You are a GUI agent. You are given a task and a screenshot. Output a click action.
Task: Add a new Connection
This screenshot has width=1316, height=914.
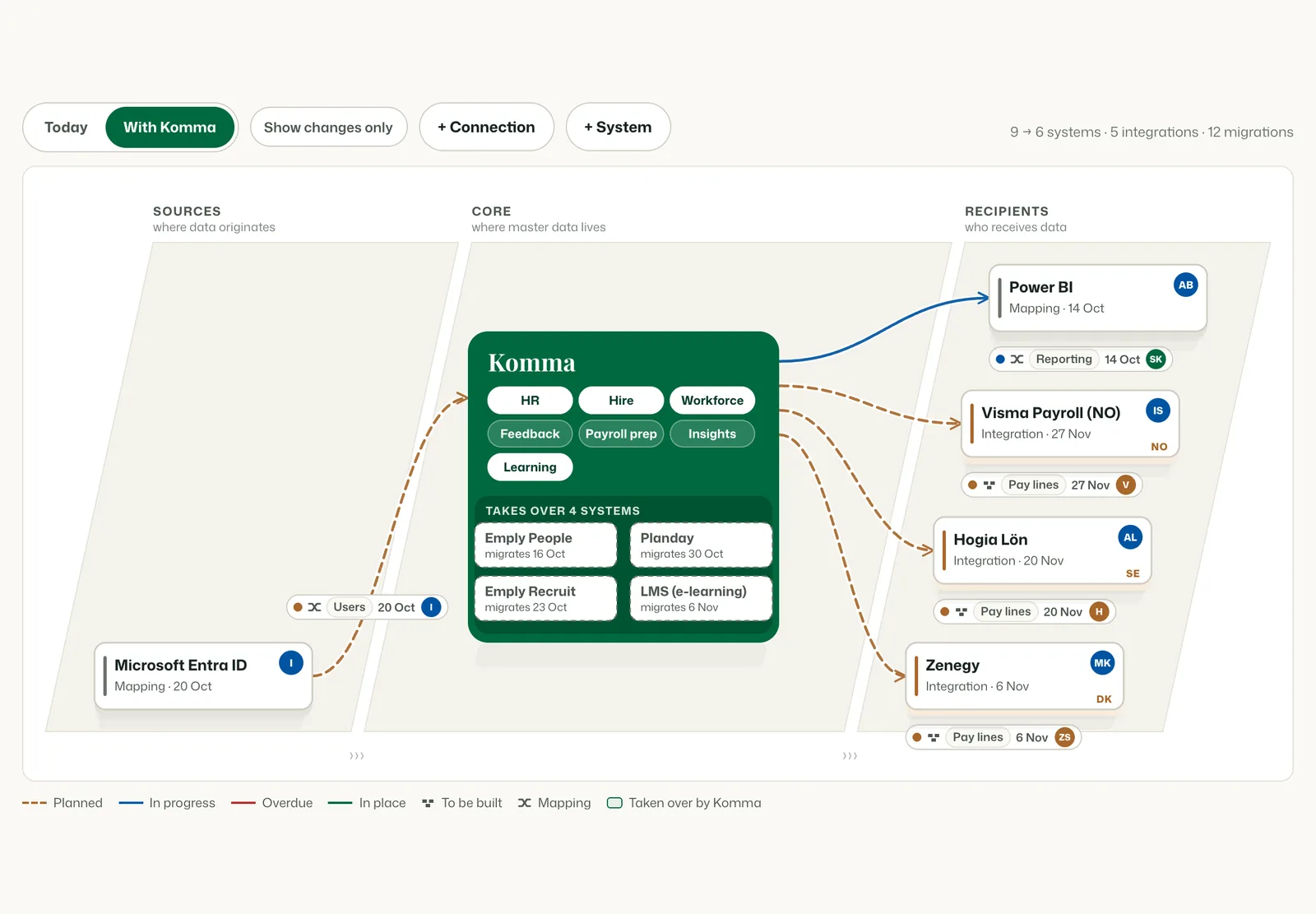click(x=486, y=128)
